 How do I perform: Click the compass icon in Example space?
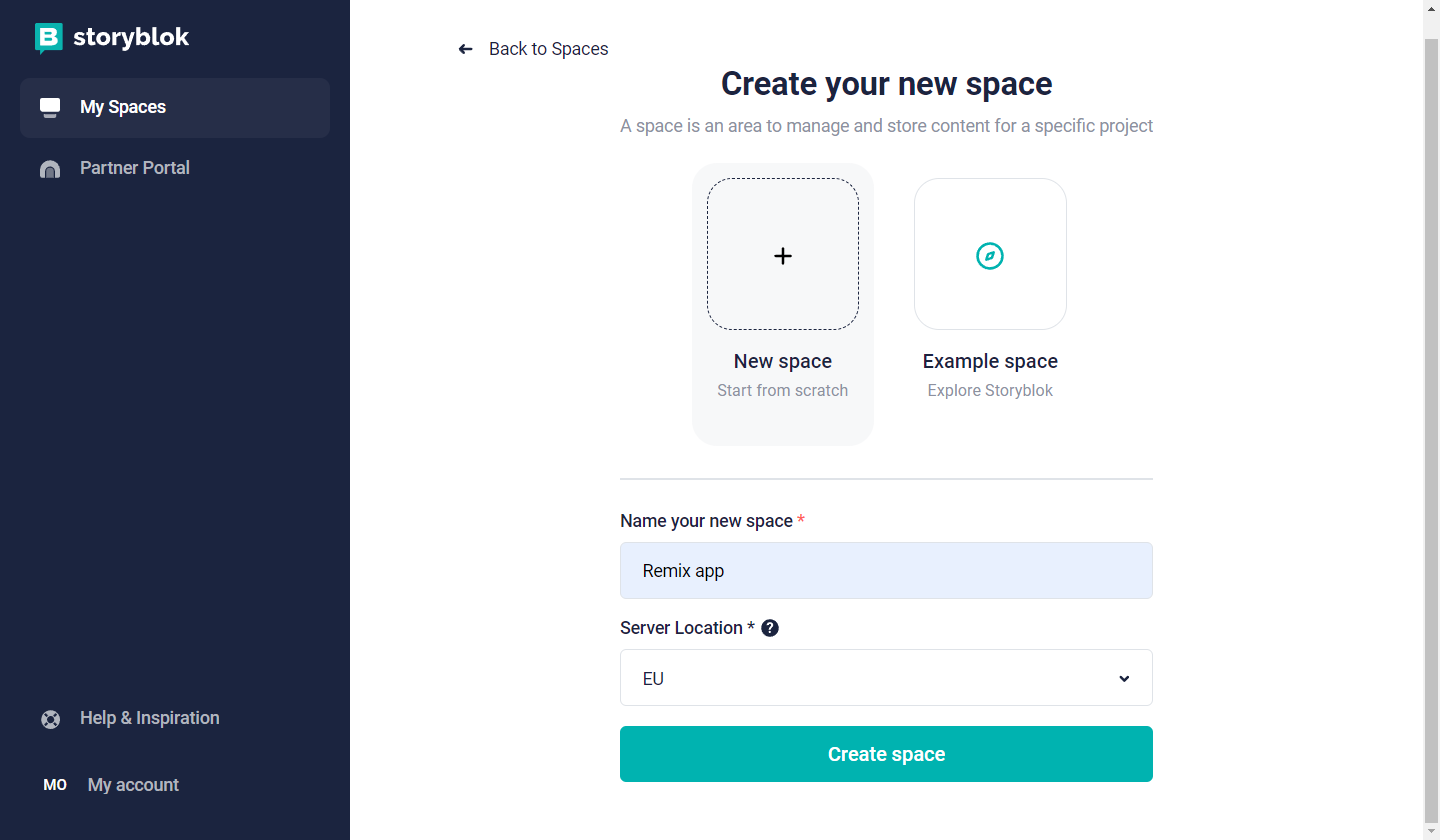click(x=990, y=256)
